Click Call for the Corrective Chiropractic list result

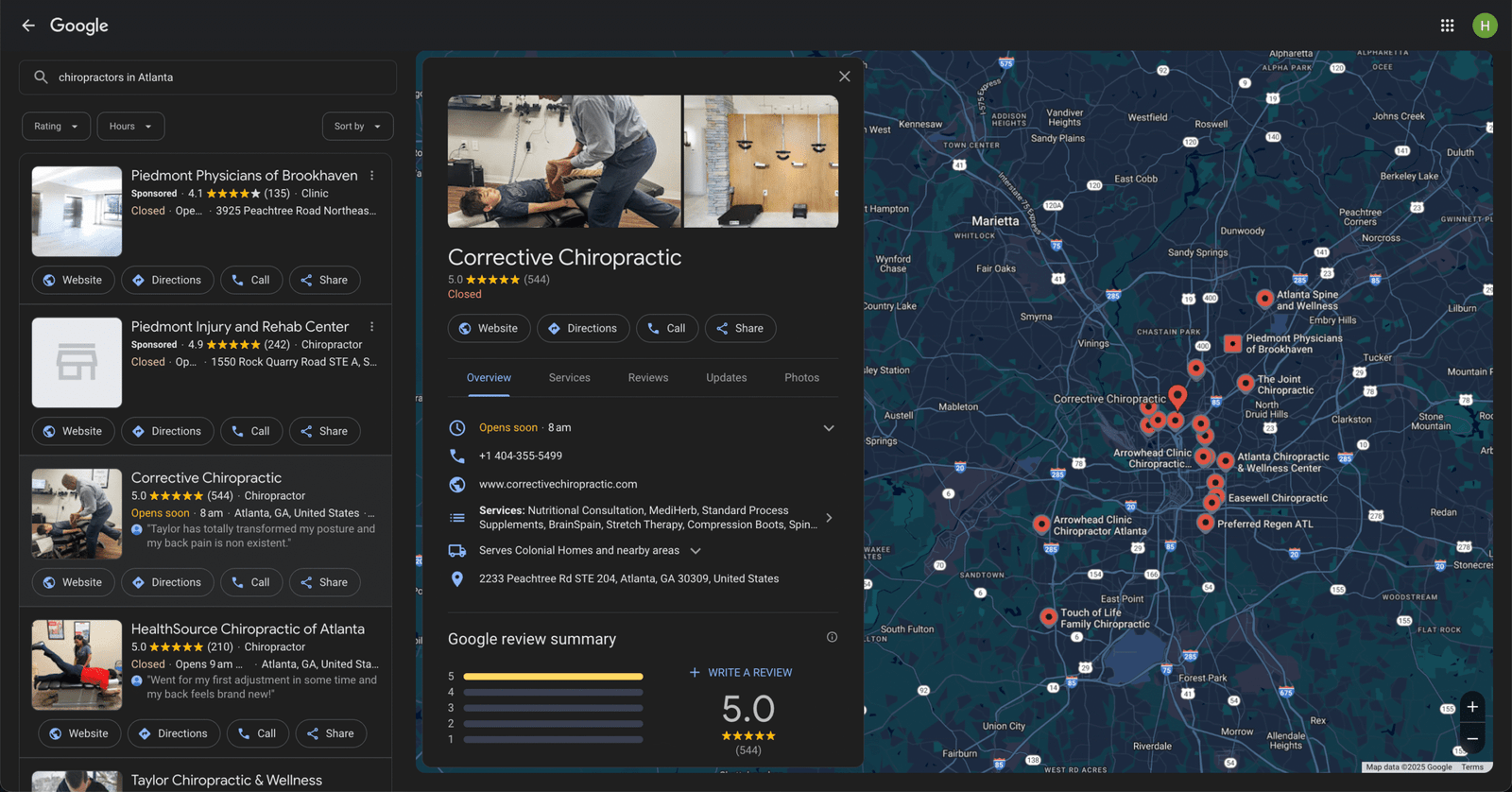pos(251,583)
